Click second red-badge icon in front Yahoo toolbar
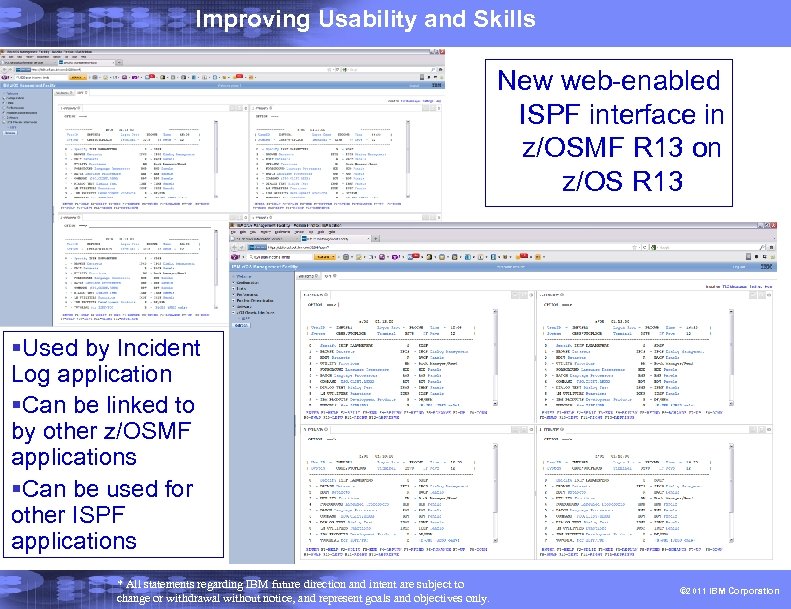Screen dimensions: 791x609 (x=523, y=256)
